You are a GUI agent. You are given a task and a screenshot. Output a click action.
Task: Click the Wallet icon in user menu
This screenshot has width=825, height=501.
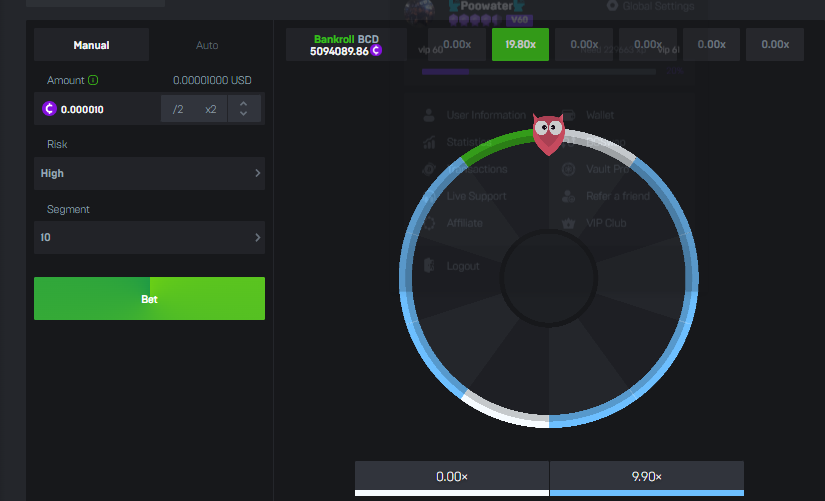[x=568, y=116]
